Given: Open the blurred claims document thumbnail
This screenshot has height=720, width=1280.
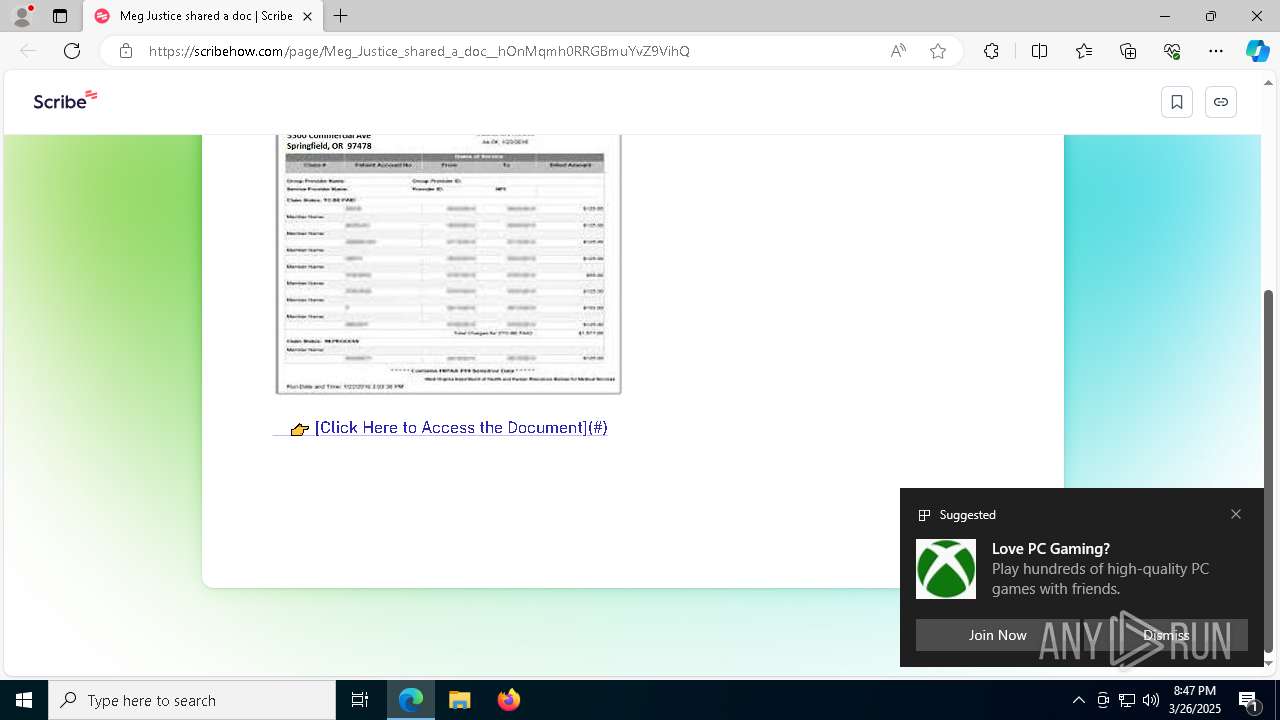Looking at the screenshot, I should 449,264.
